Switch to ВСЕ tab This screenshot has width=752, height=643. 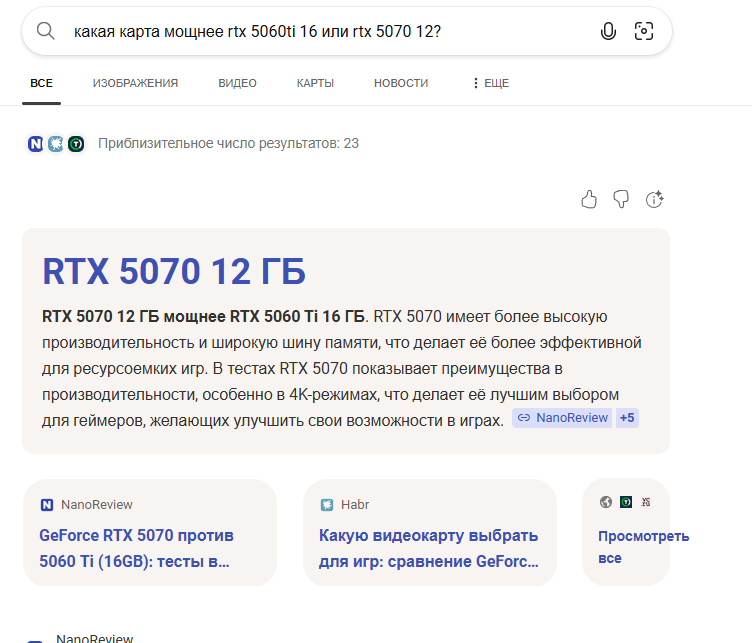point(41,83)
